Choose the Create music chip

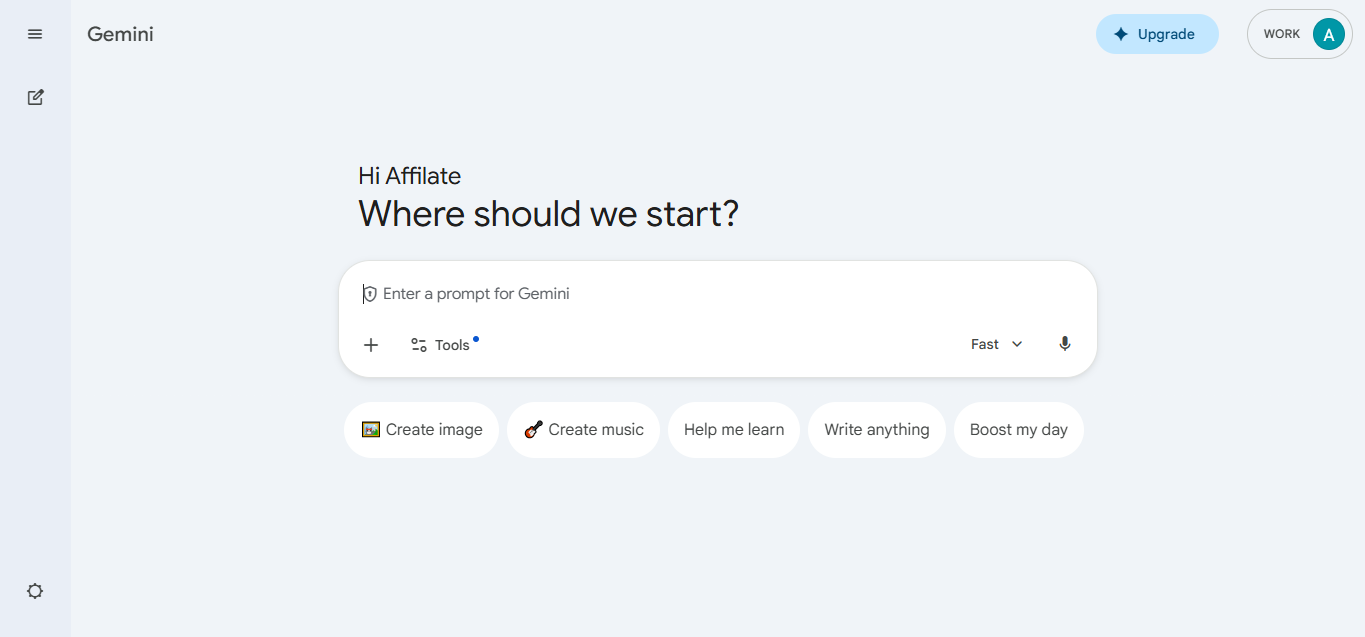point(583,430)
